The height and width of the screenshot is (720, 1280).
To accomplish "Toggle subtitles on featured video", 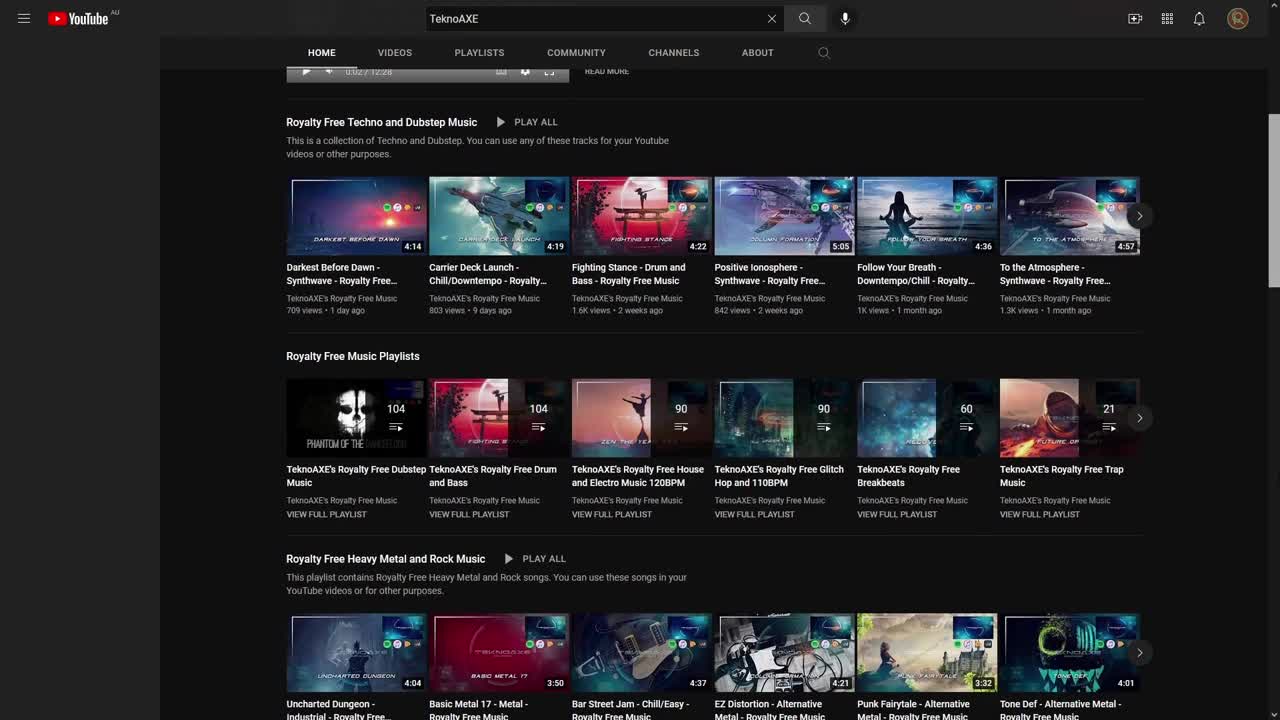I will click(502, 72).
